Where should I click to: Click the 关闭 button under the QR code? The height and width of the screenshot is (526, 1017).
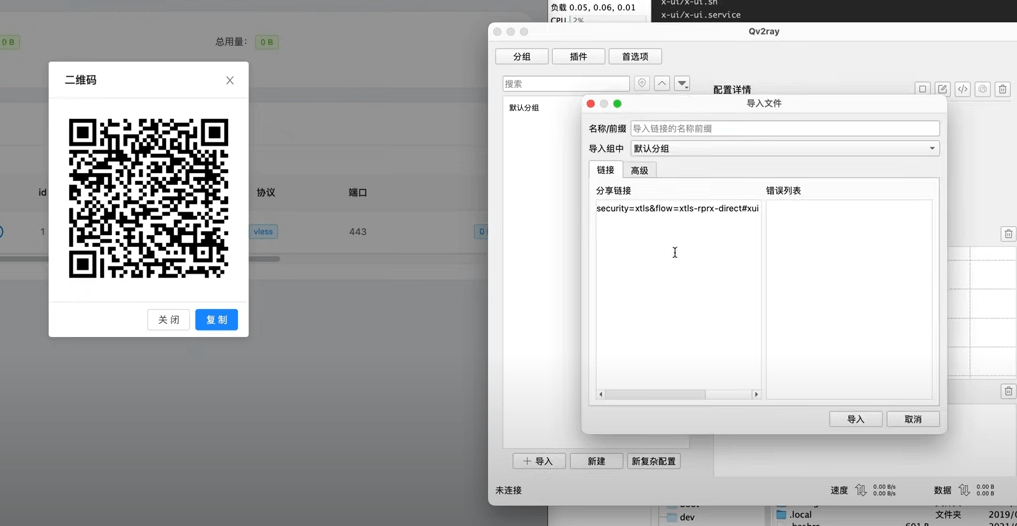click(169, 320)
